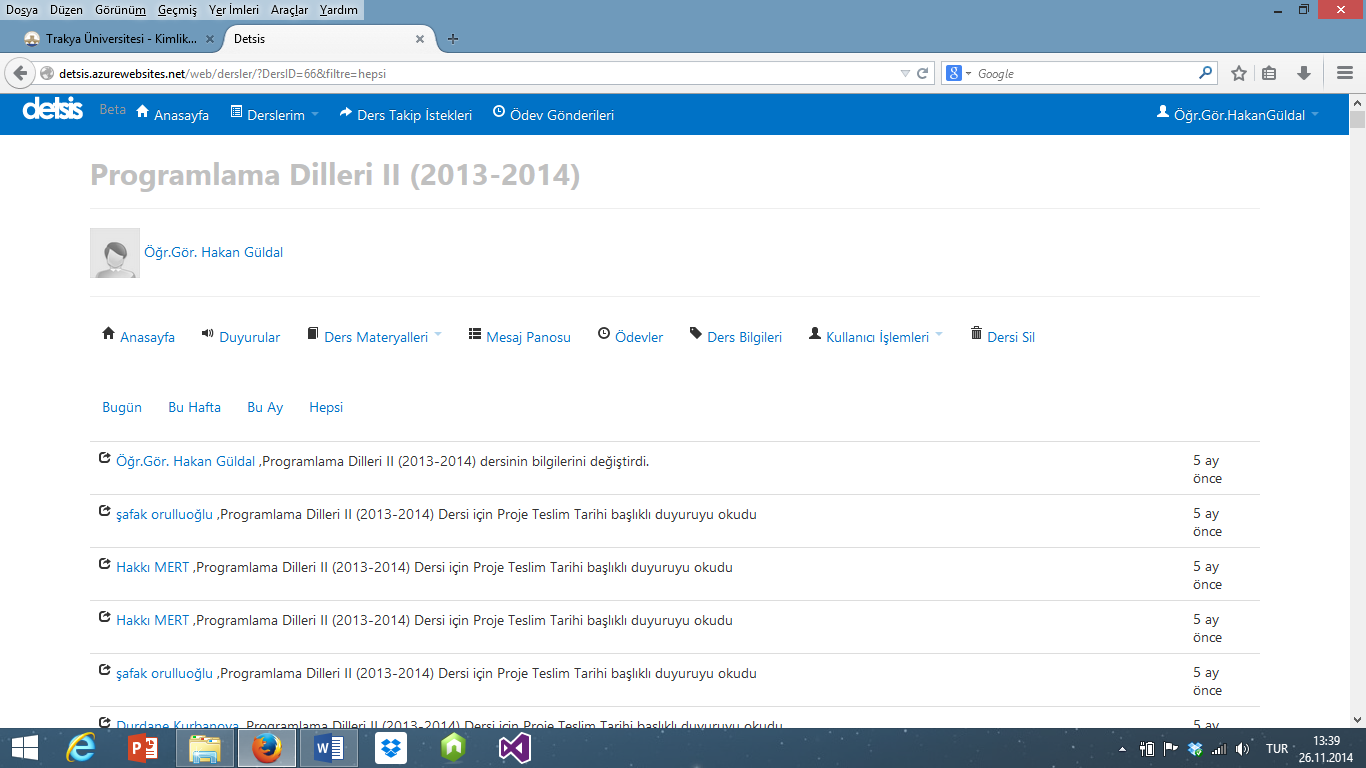Click the Ders Materyalleri book icon
The image size is (1366, 768).
click(313, 334)
